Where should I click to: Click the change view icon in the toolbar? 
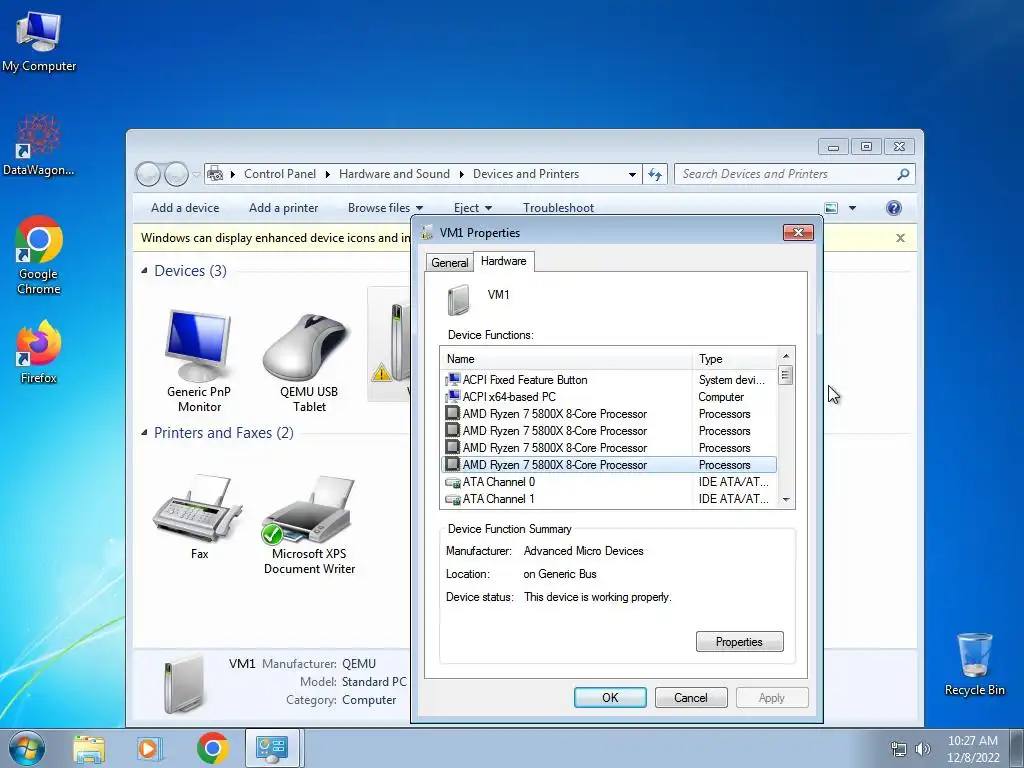click(x=831, y=208)
